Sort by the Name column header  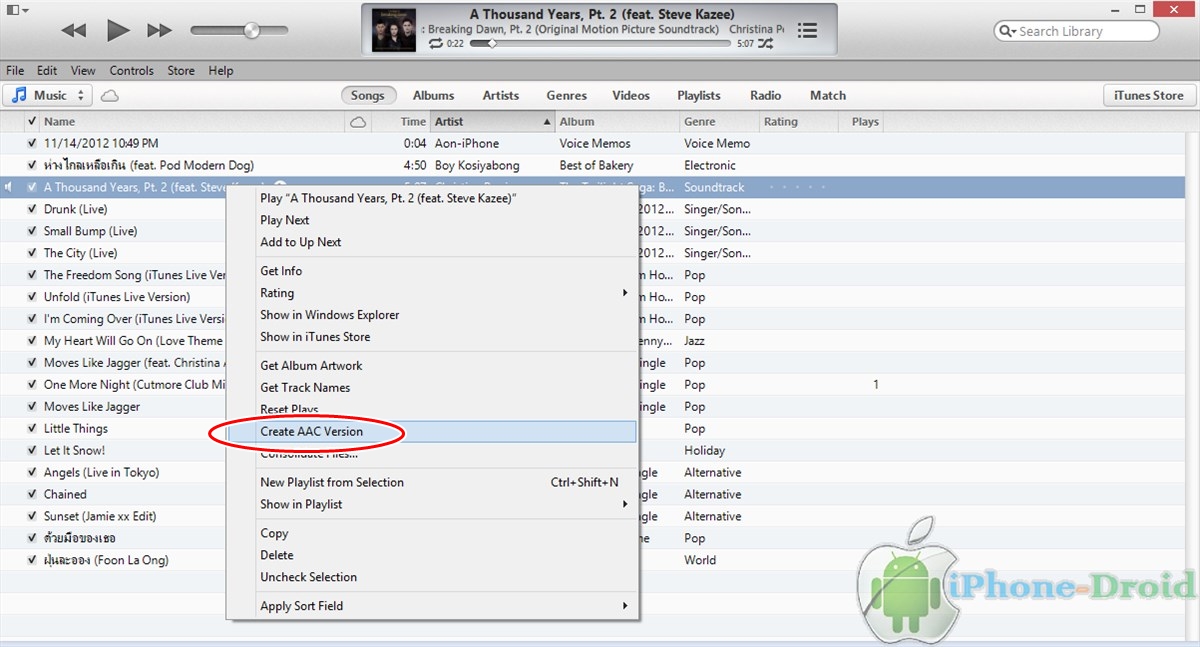pos(193,122)
